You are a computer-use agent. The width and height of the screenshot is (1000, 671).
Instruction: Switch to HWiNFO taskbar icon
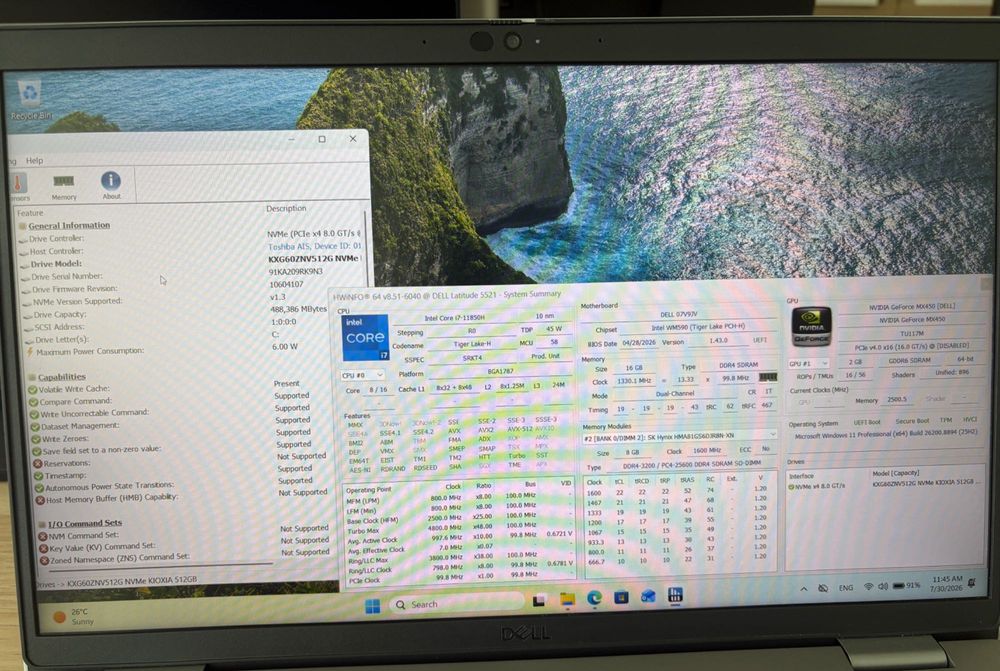(x=675, y=595)
